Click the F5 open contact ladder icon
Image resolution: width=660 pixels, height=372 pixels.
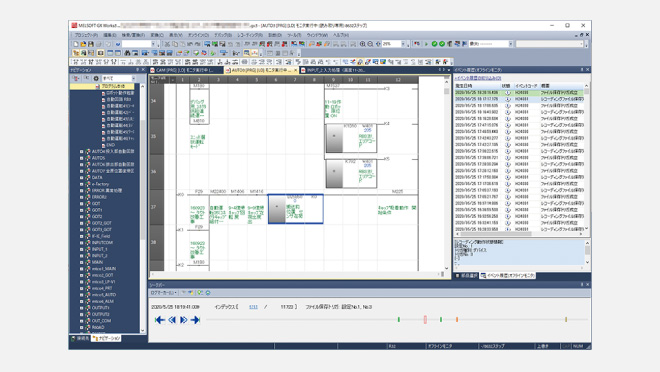(x=76, y=62)
